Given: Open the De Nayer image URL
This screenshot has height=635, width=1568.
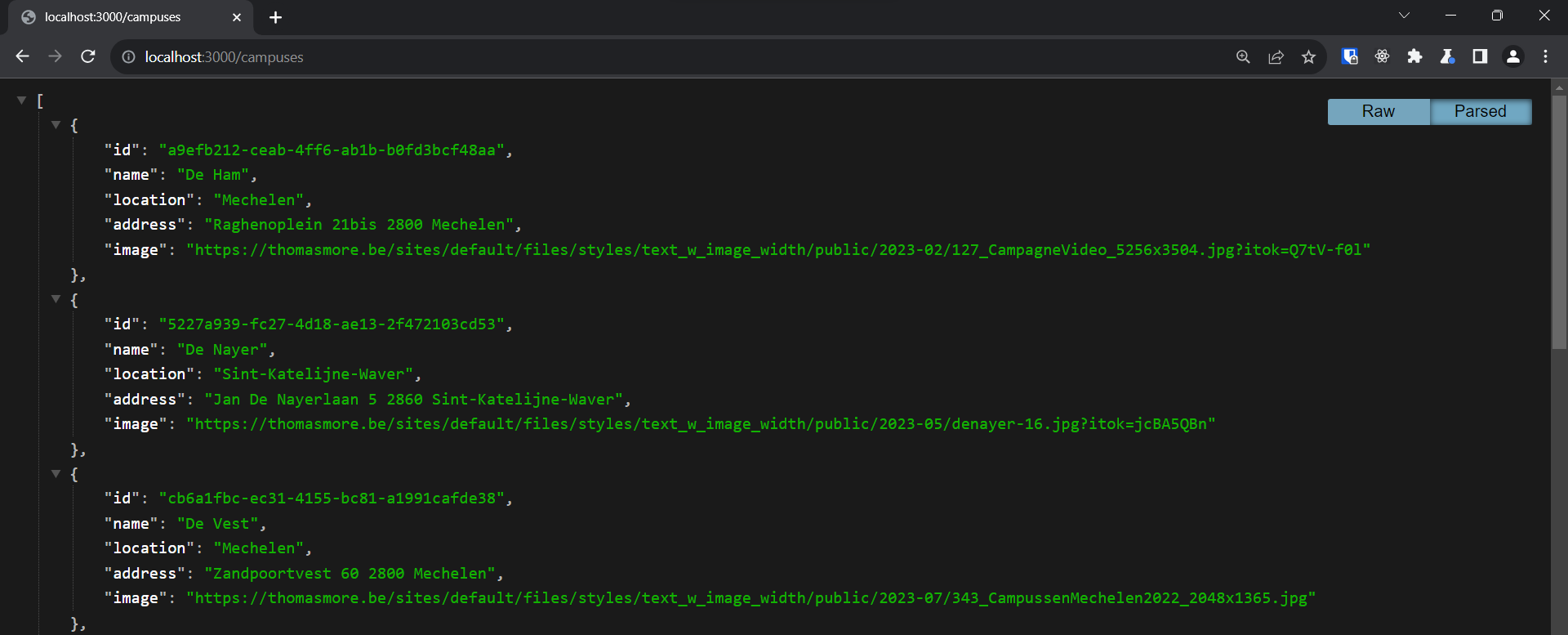Looking at the screenshot, I should [700, 424].
